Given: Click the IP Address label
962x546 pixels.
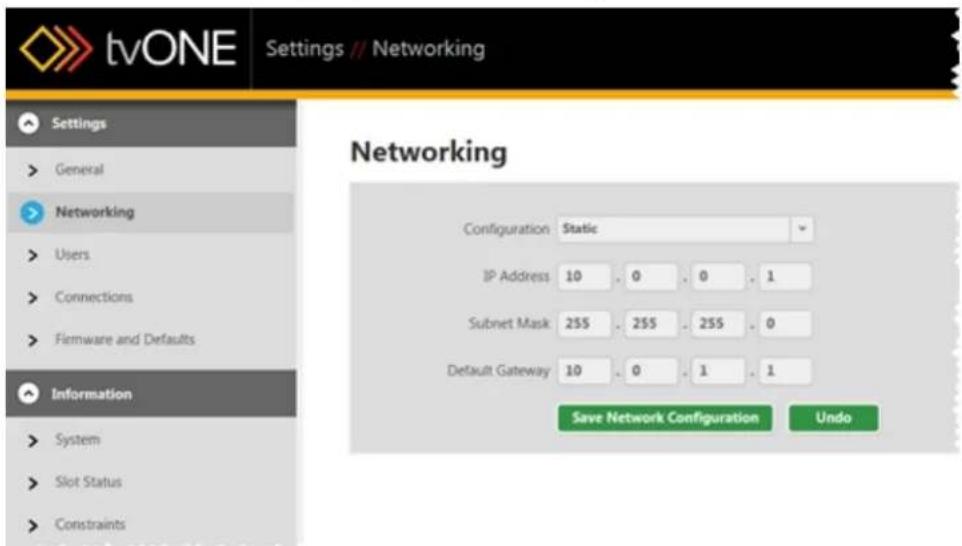Looking at the screenshot, I should [x=516, y=276].
